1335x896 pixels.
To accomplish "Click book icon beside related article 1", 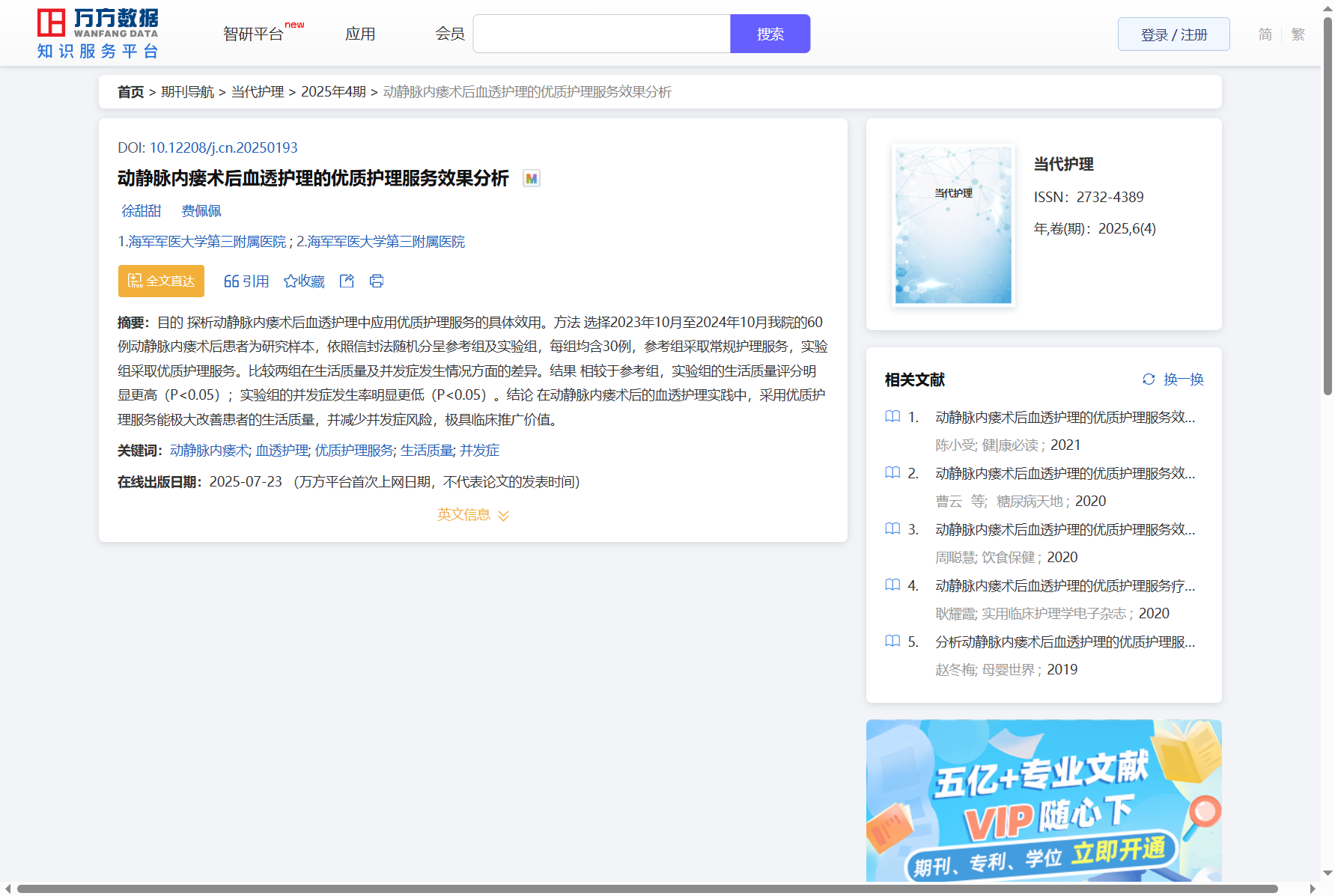I will click(x=892, y=417).
